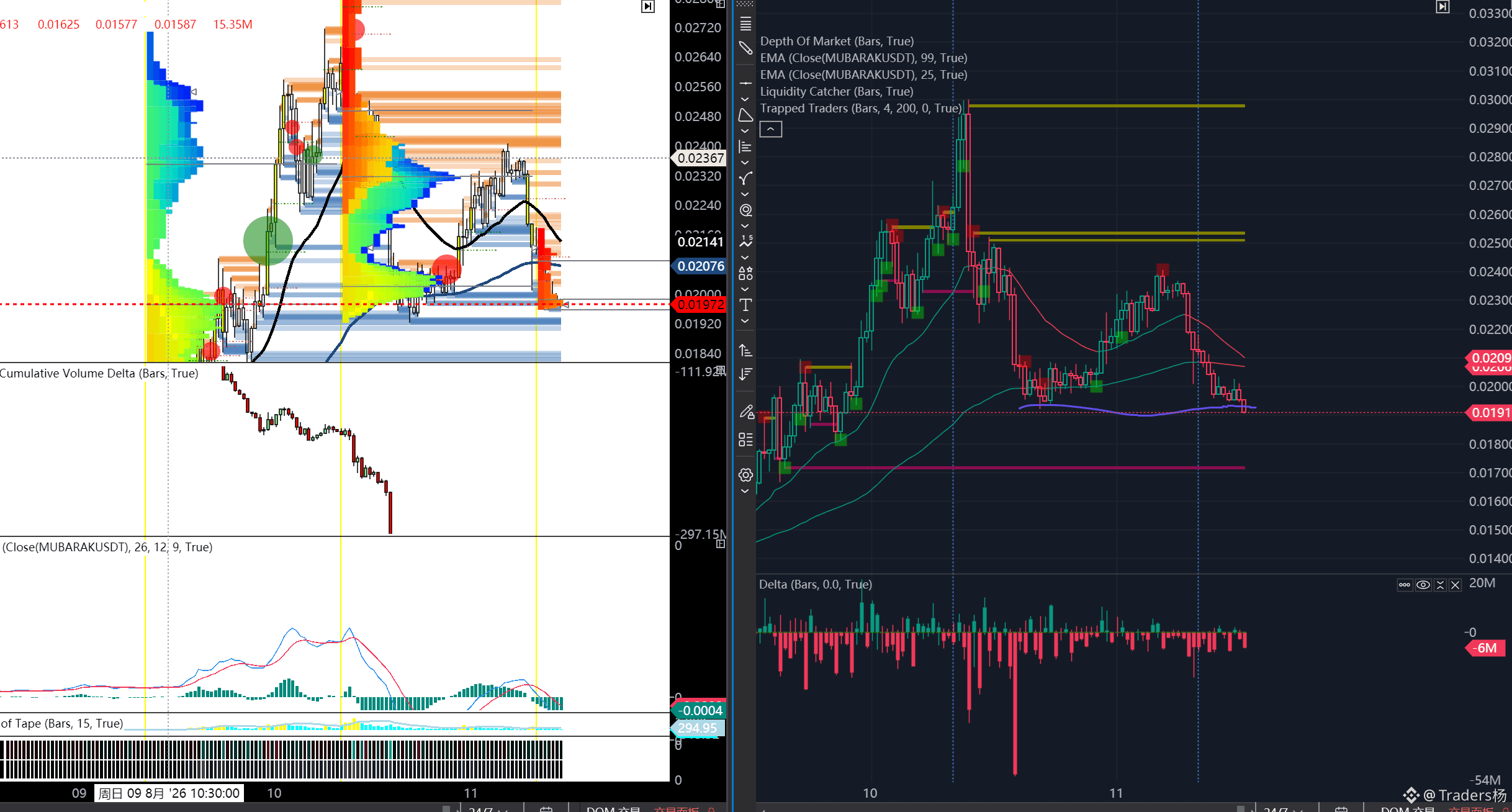The height and width of the screenshot is (812, 1512).
Task: Select the horizontal line drawing tool
Action: tap(745, 83)
